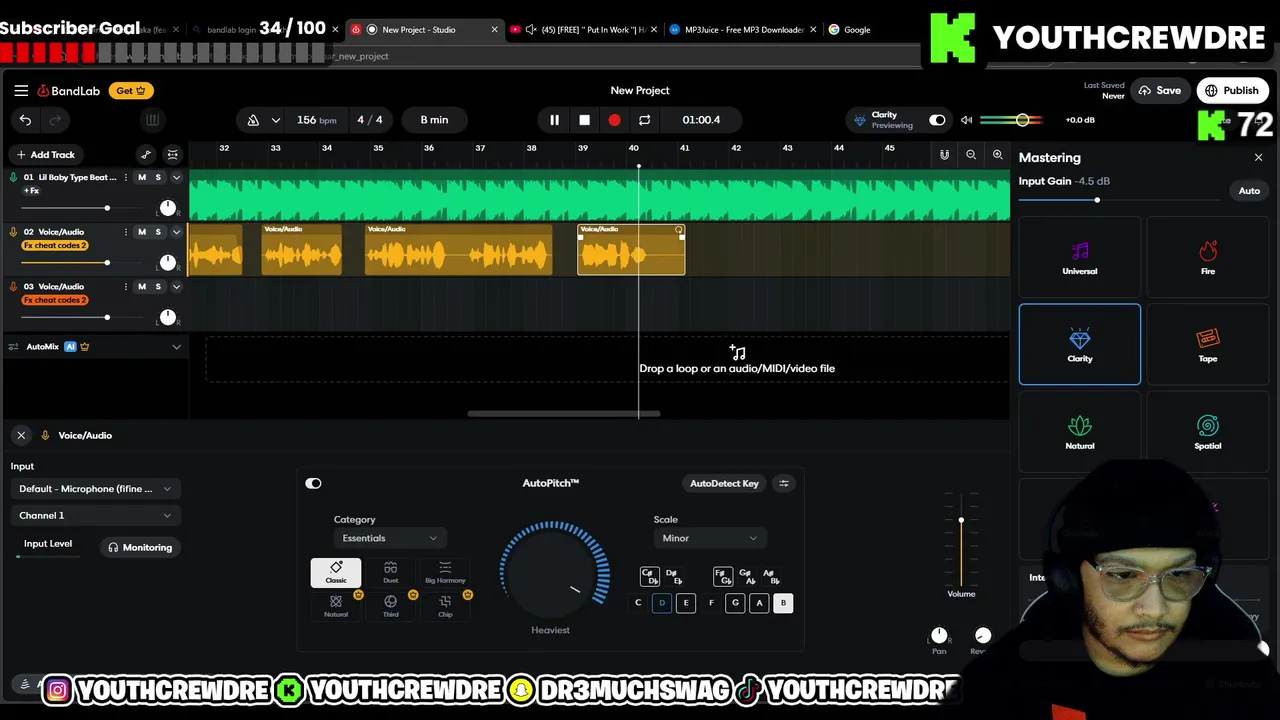Open the Channel 1 dropdown

click(x=94, y=515)
